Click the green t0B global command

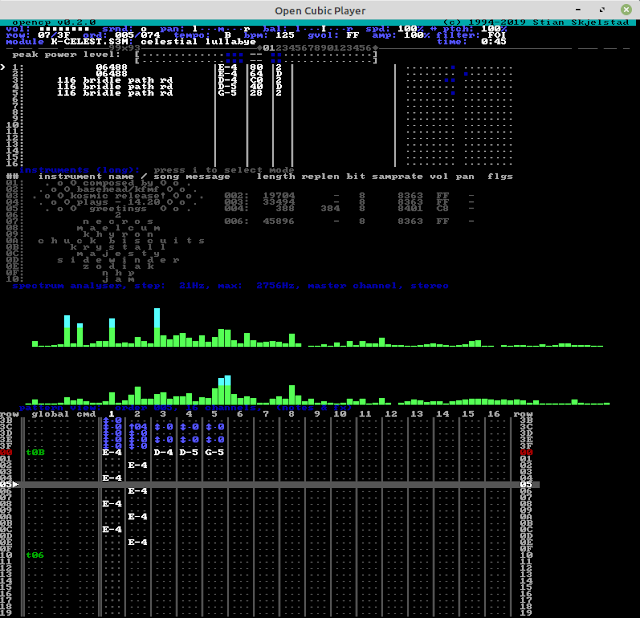click(35, 452)
